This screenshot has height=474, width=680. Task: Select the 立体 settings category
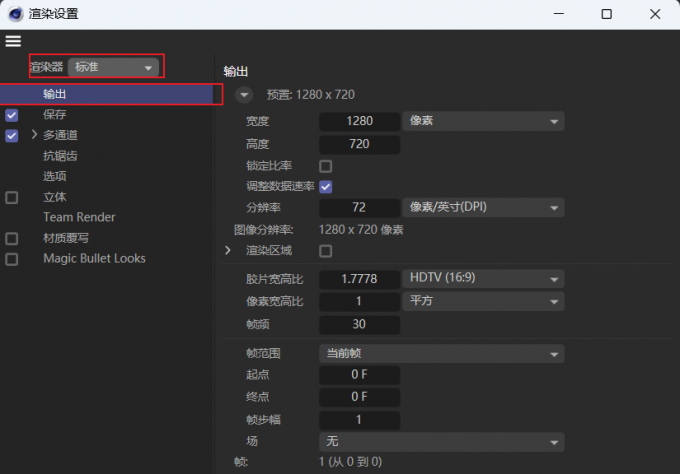[x=55, y=197]
